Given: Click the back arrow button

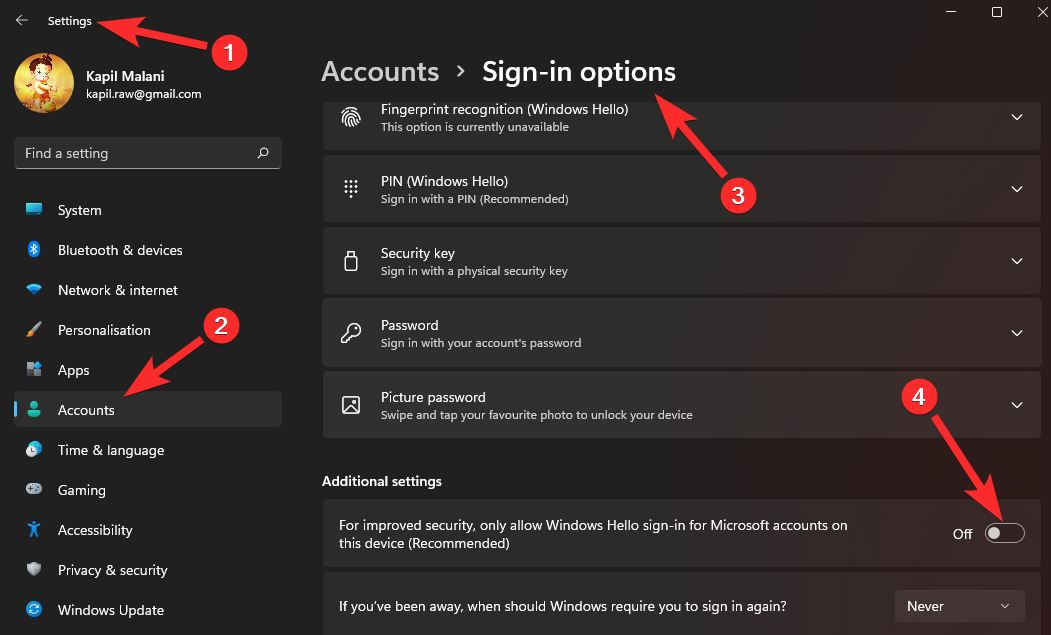Looking at the screenshot, I should [x=21, y=19].
